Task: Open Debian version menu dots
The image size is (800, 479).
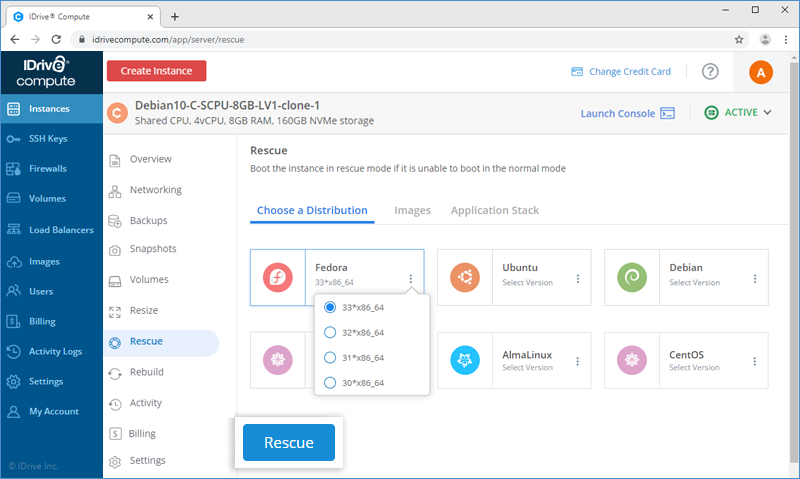Action: (x=755, y=279)
